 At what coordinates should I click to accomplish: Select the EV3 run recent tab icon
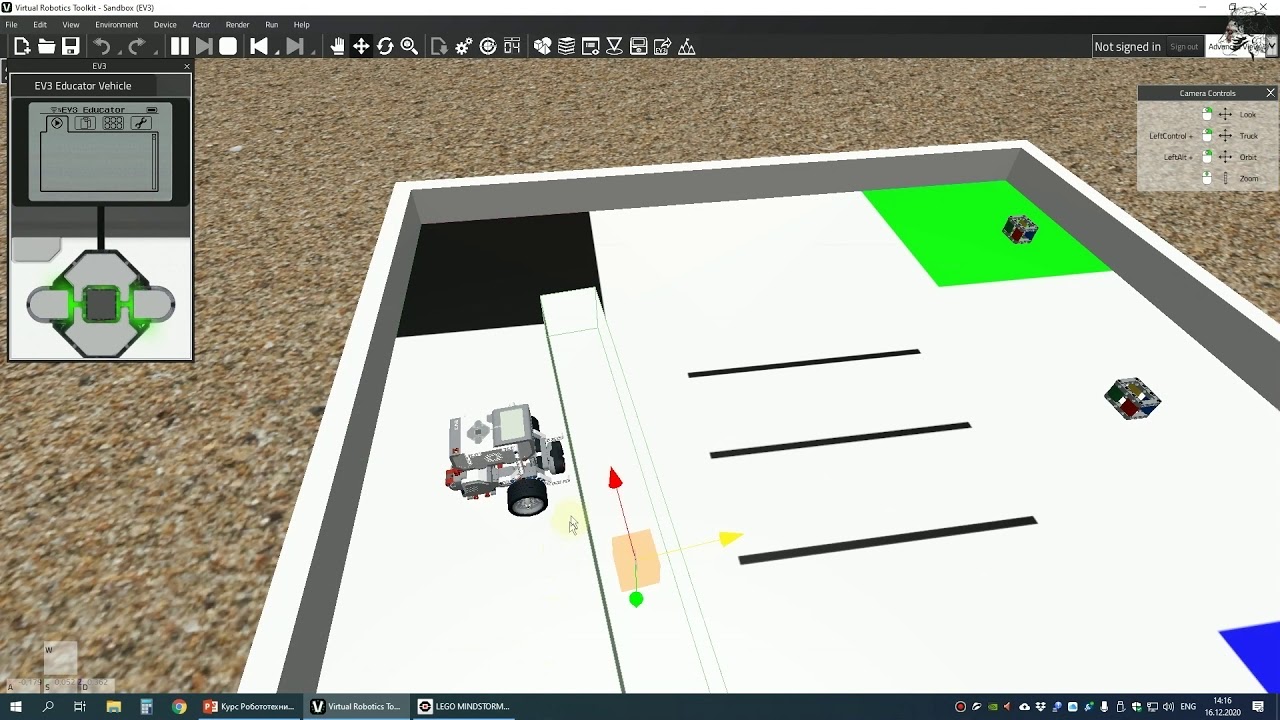57,123
